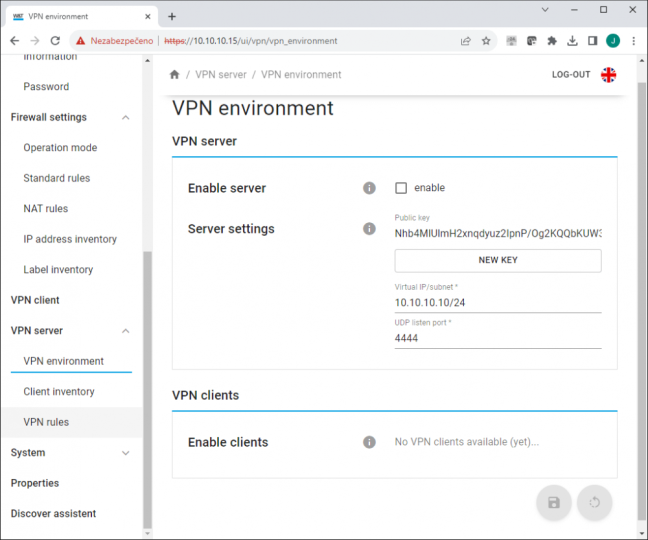Image resolution: width=648 pixels, height=540 pixels.
Task: Open Client inventory in sidebar
Action: coord(59,392)
